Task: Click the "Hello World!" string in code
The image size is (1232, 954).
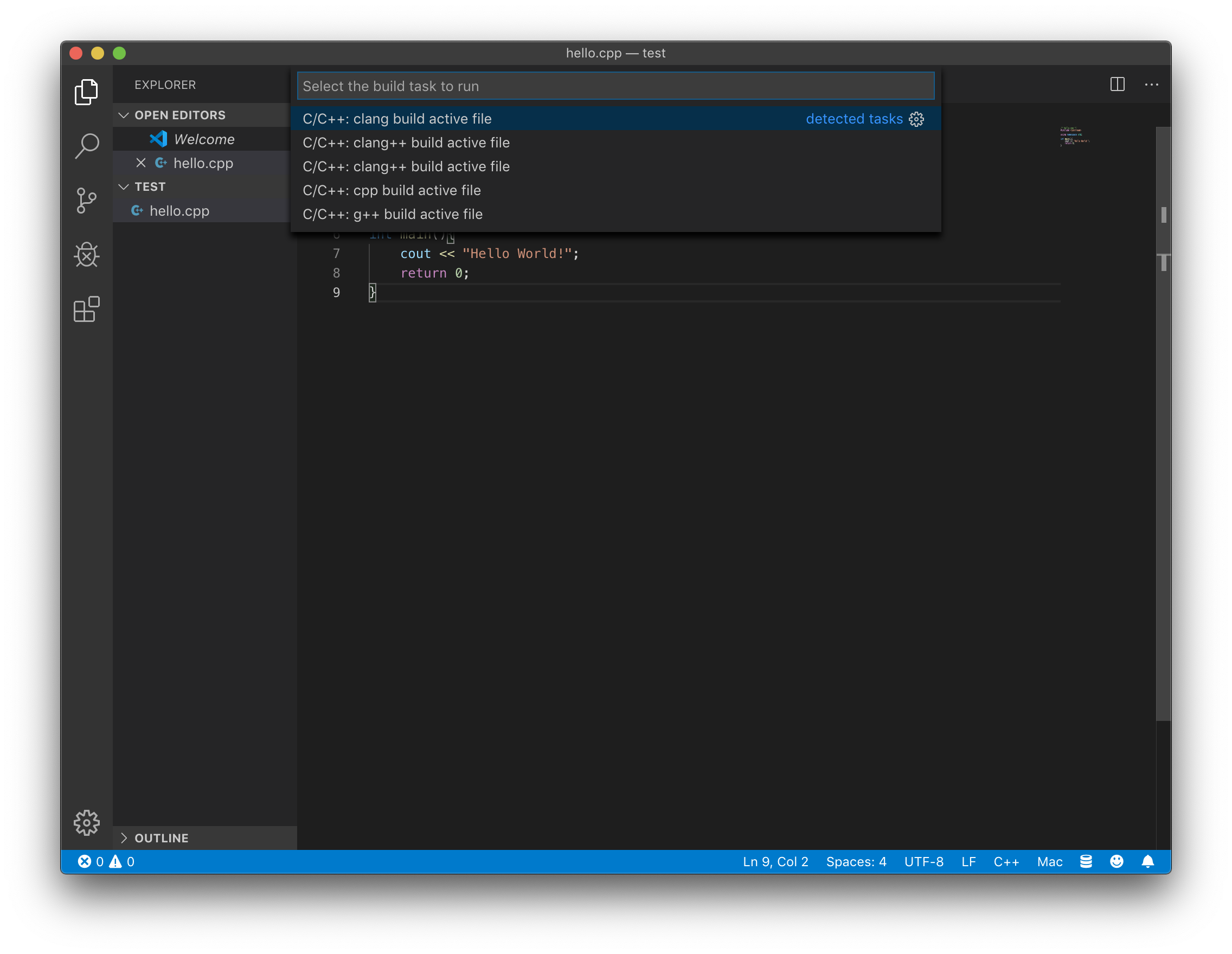Action: [517, 253]
